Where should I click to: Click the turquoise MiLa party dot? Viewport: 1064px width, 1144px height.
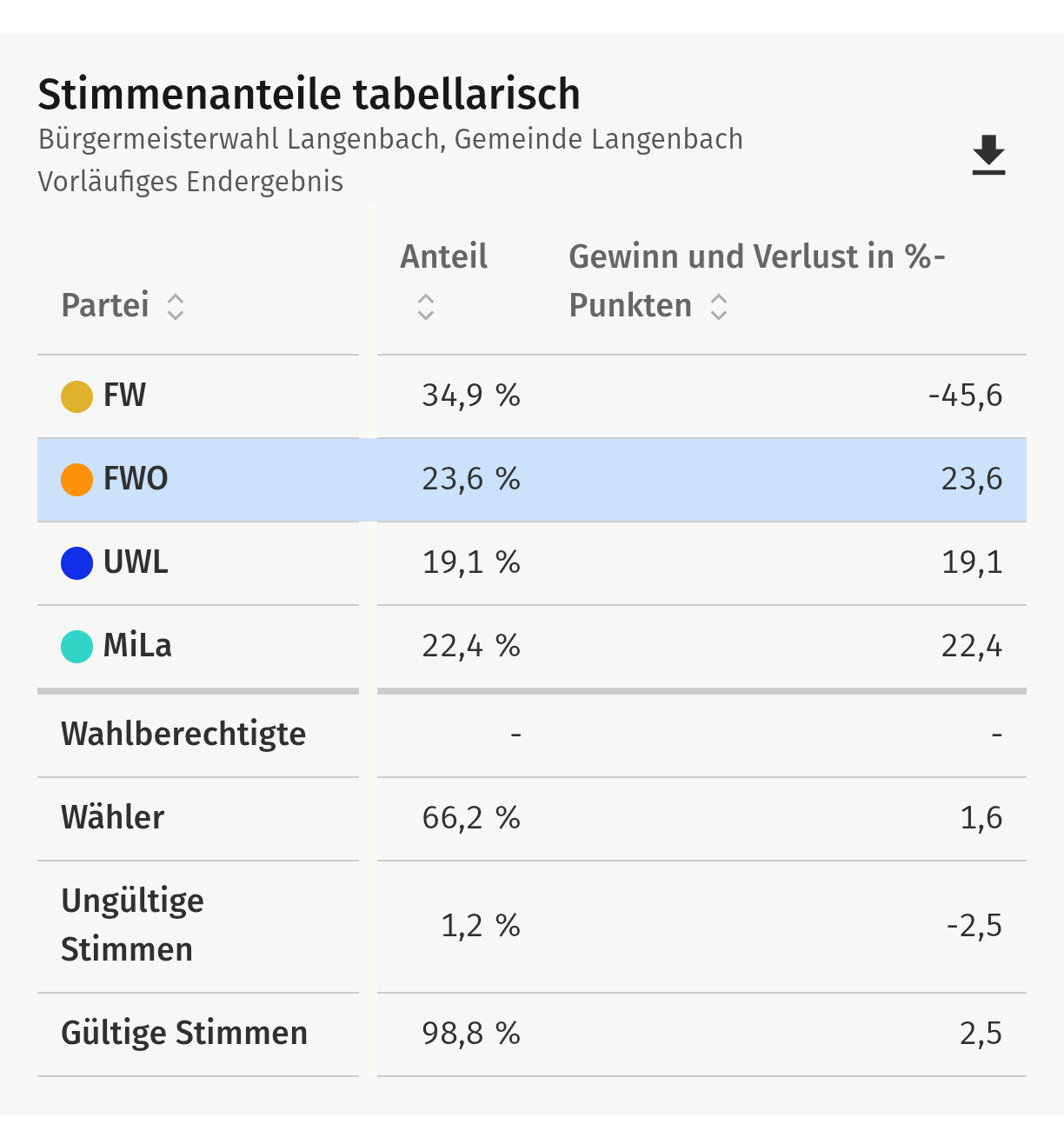pyautogui.click(x=76, y=647)
